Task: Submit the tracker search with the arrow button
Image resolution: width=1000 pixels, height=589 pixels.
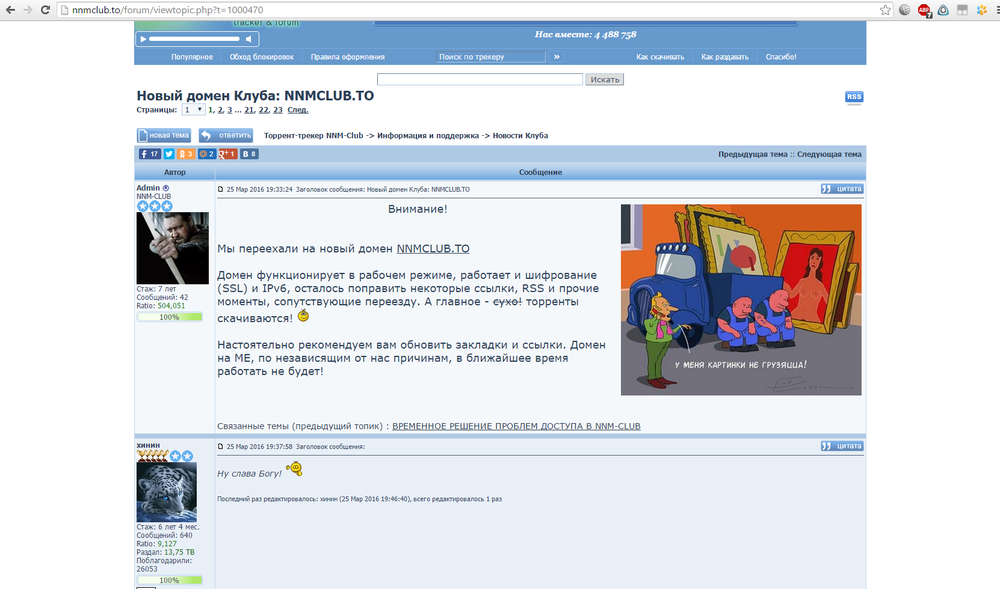Action: click(557, 57)
